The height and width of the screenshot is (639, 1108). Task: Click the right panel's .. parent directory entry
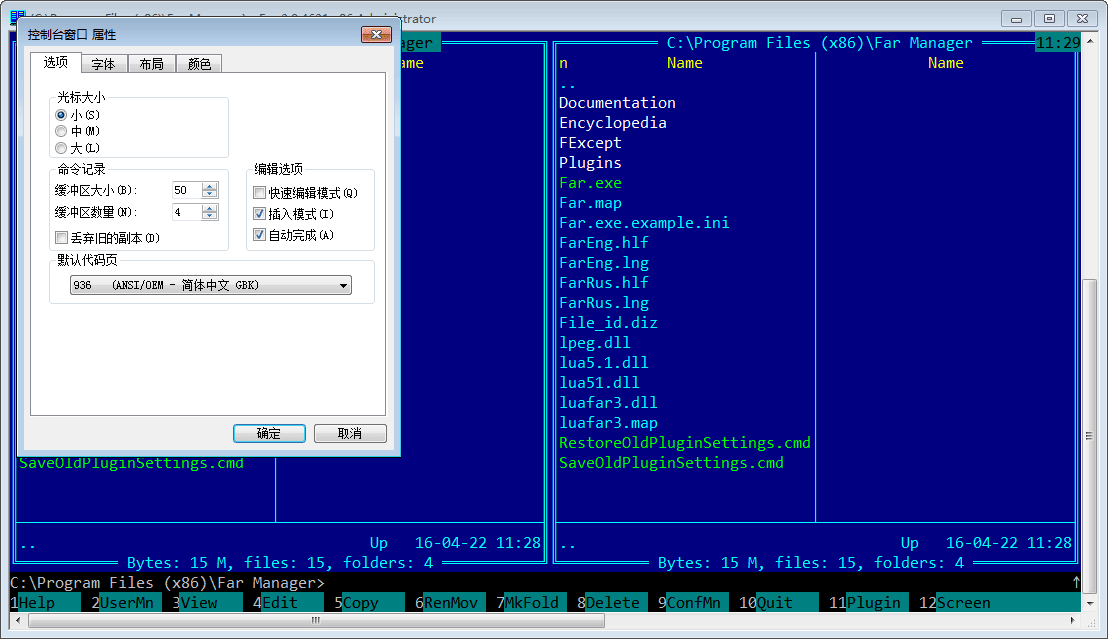(567, 84)
